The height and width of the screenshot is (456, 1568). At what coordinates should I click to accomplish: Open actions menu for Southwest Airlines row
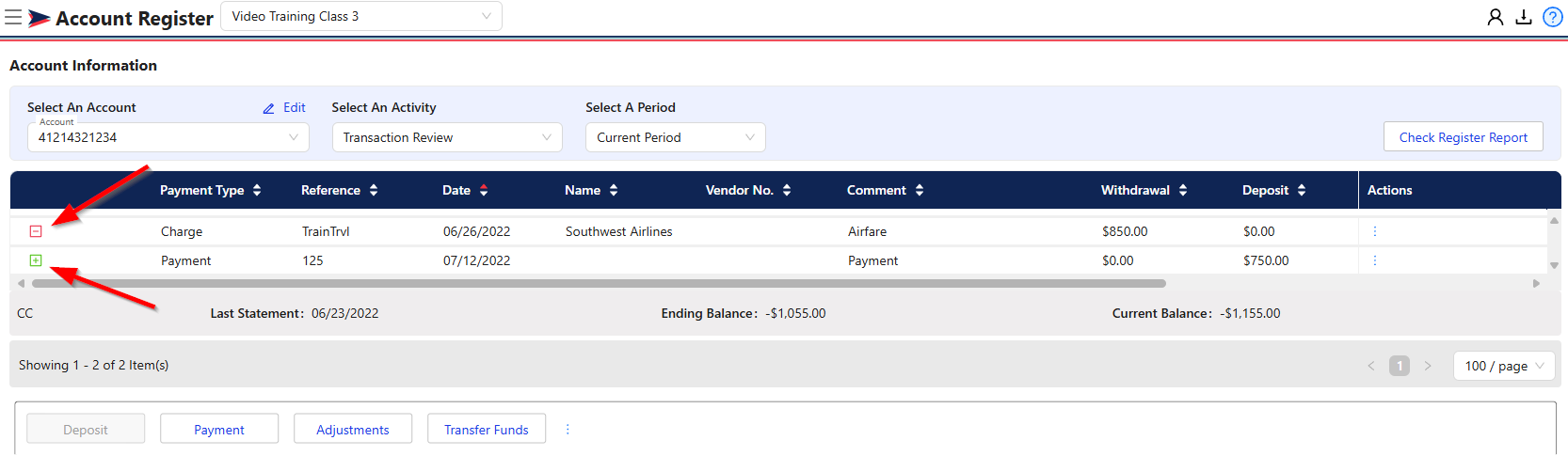[x=1374, y=231]
